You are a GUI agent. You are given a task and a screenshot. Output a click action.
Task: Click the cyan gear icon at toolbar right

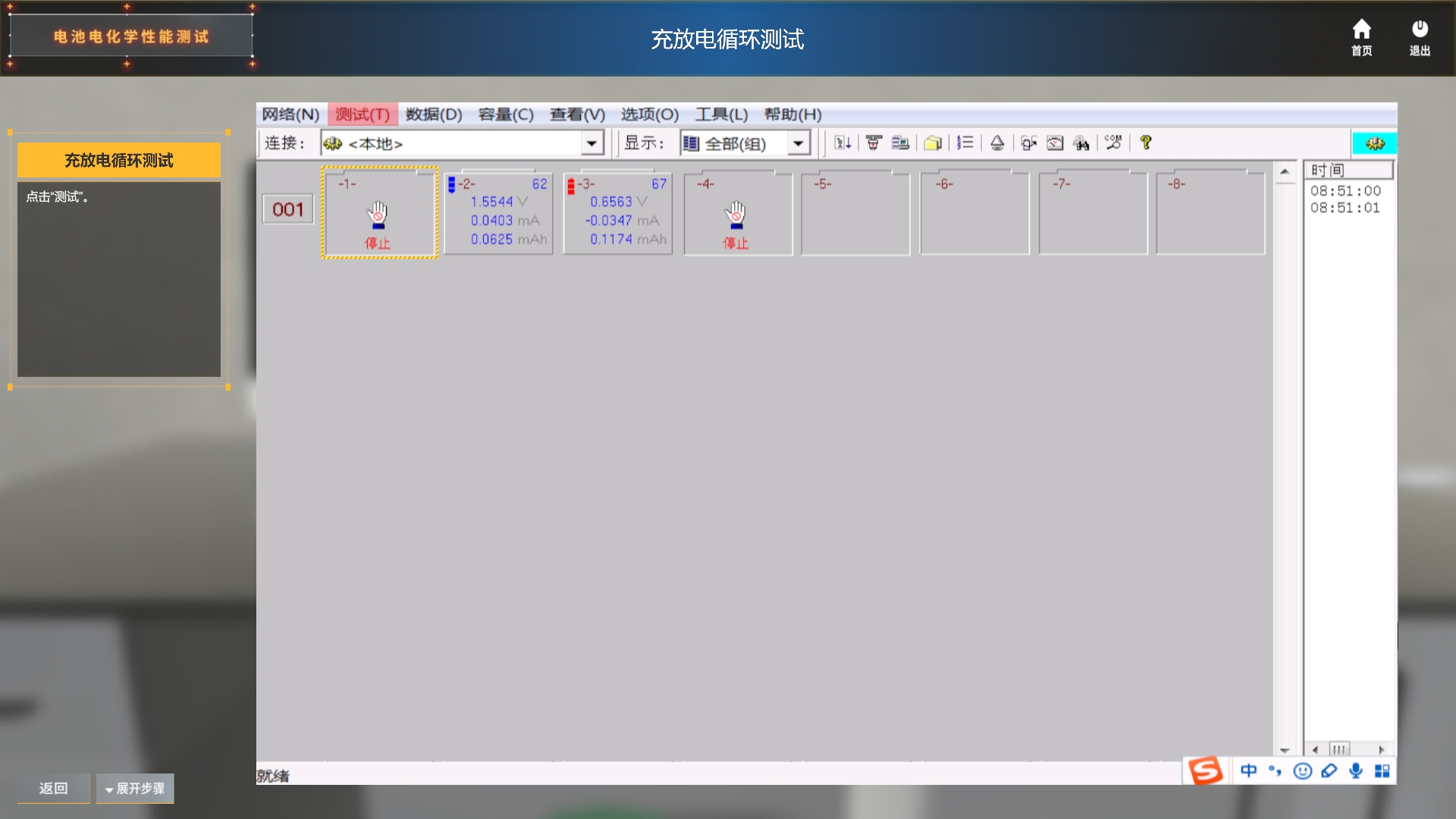1374,143
